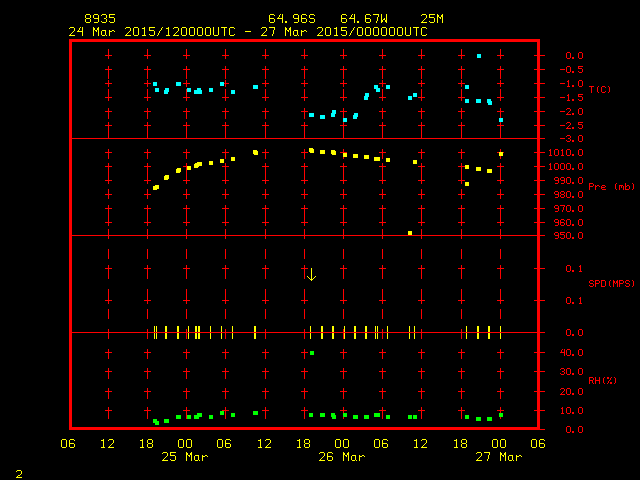Select the 25 Mar date label
The height and width of the screenshot is (480, 640).
[185, 457]
